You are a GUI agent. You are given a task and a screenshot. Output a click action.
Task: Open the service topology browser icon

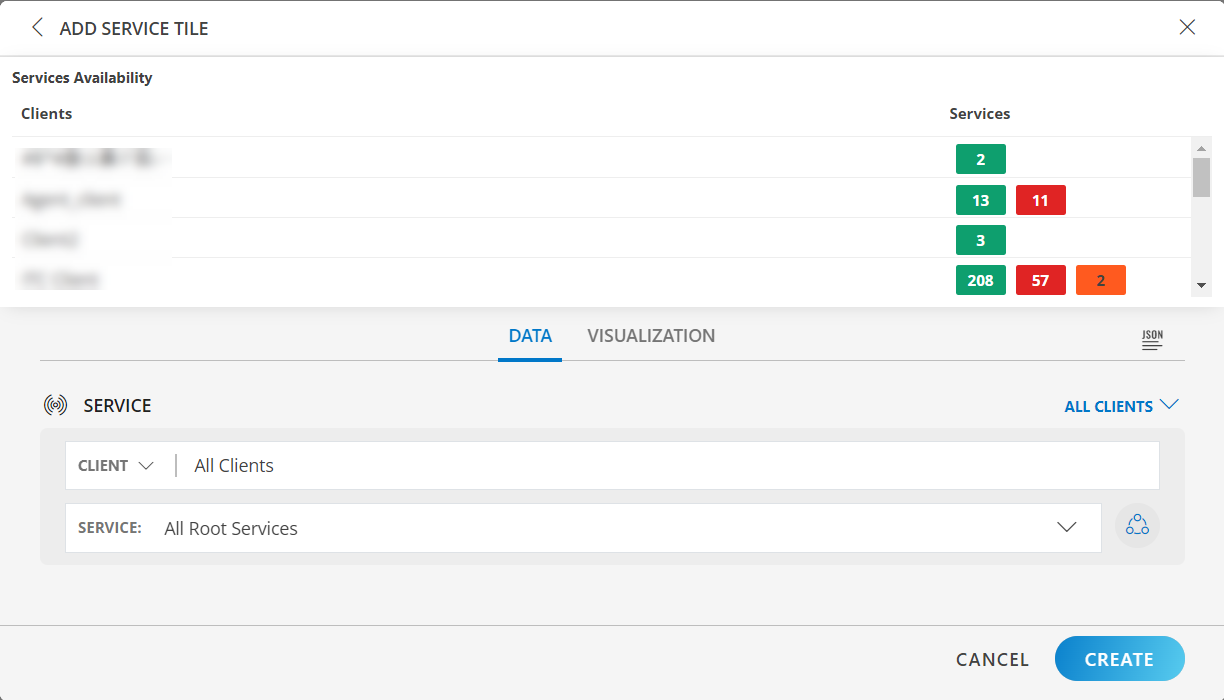pos(1137,526)
